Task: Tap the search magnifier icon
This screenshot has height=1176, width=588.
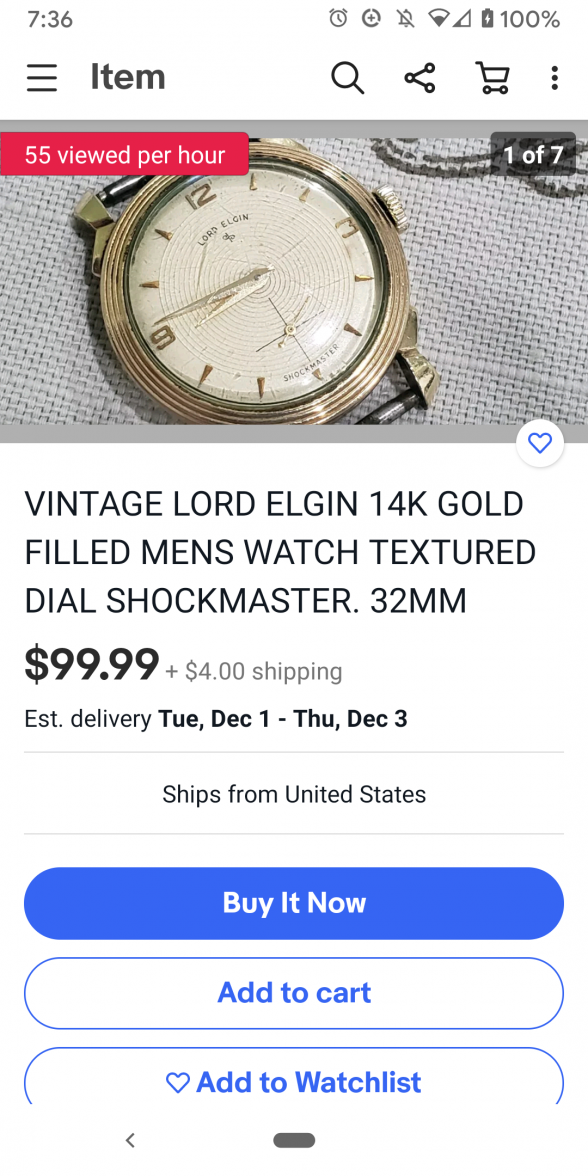Action: coord(348,77)
